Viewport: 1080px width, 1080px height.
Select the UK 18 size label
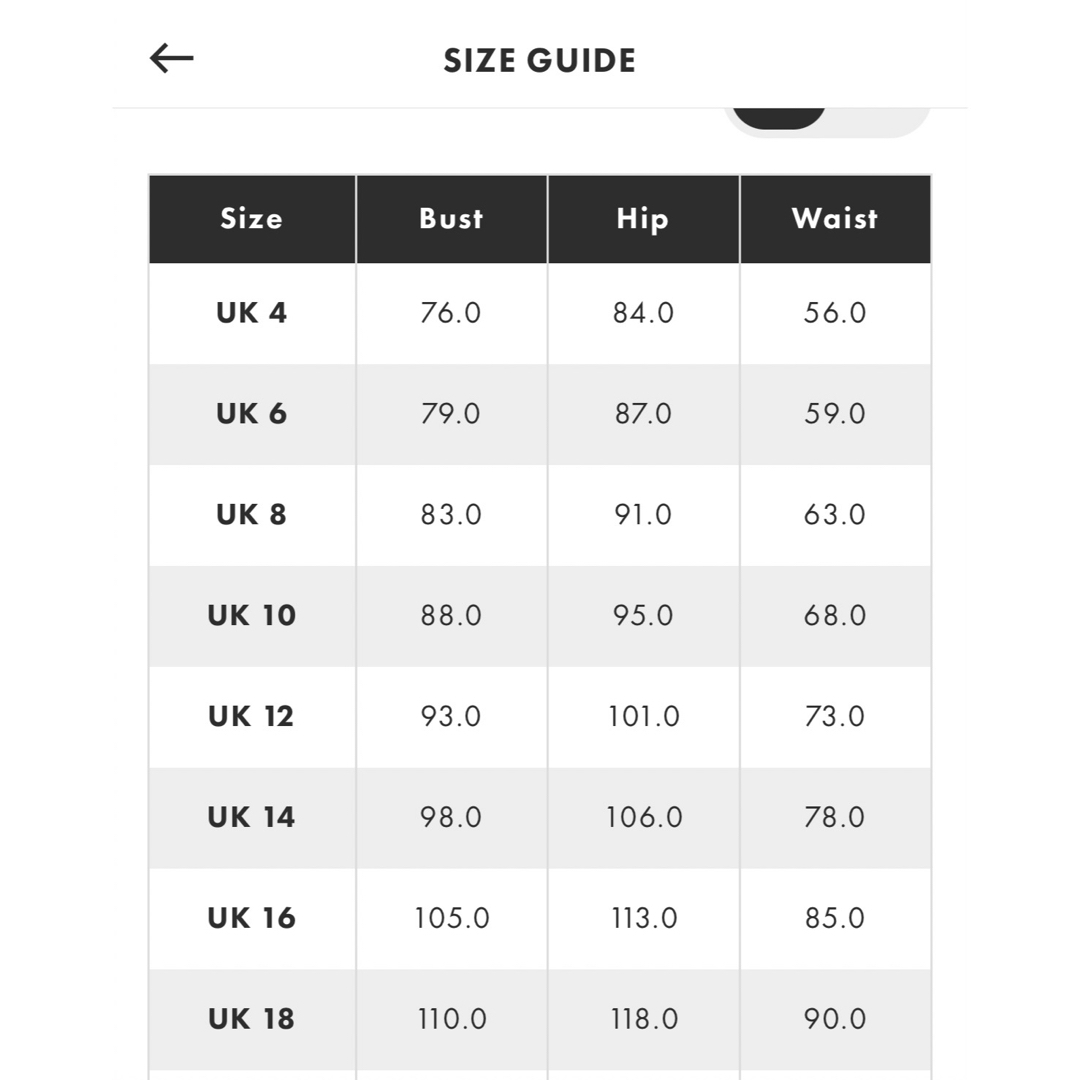click(x=251, y=1019)
